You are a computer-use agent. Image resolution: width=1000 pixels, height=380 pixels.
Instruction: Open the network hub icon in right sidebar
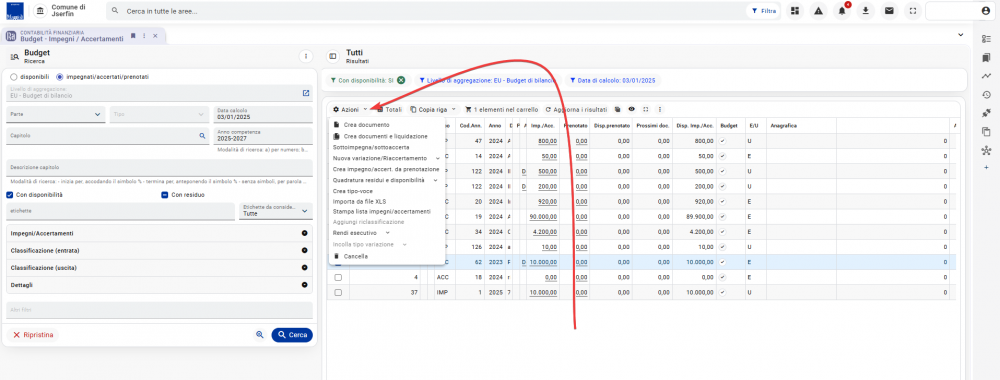click(x=987, y=150)
